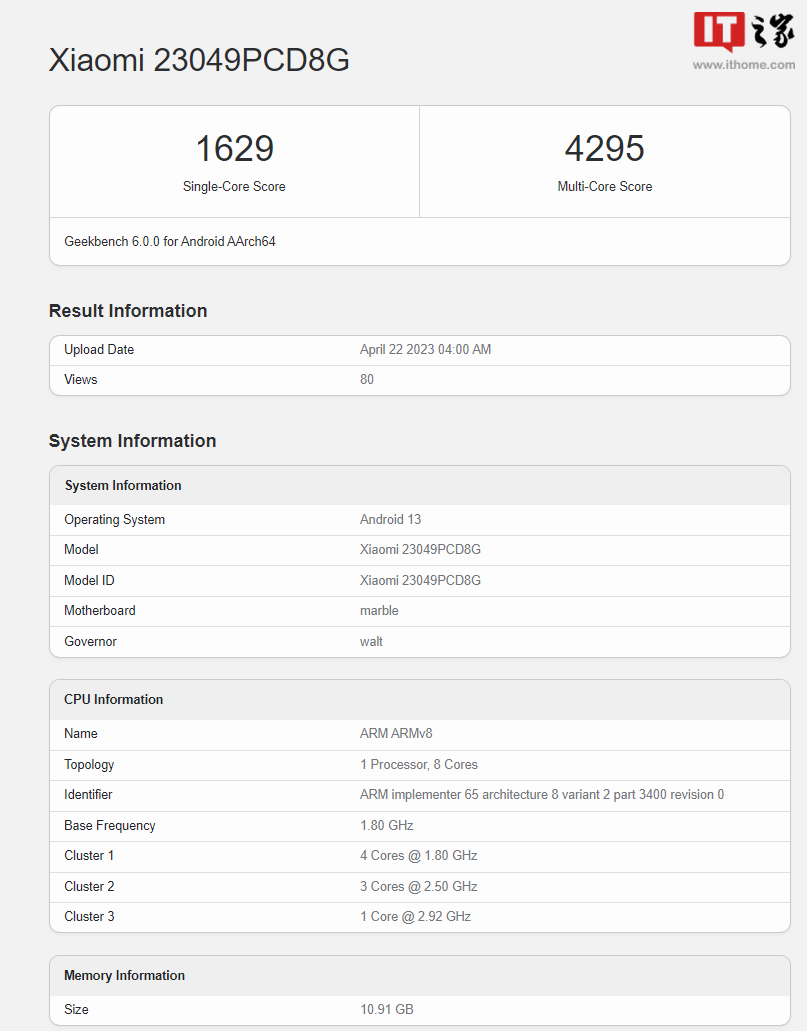Click the Upload Date label
The width and height of the screenshot is (807, 1031).
click(99, 350)
